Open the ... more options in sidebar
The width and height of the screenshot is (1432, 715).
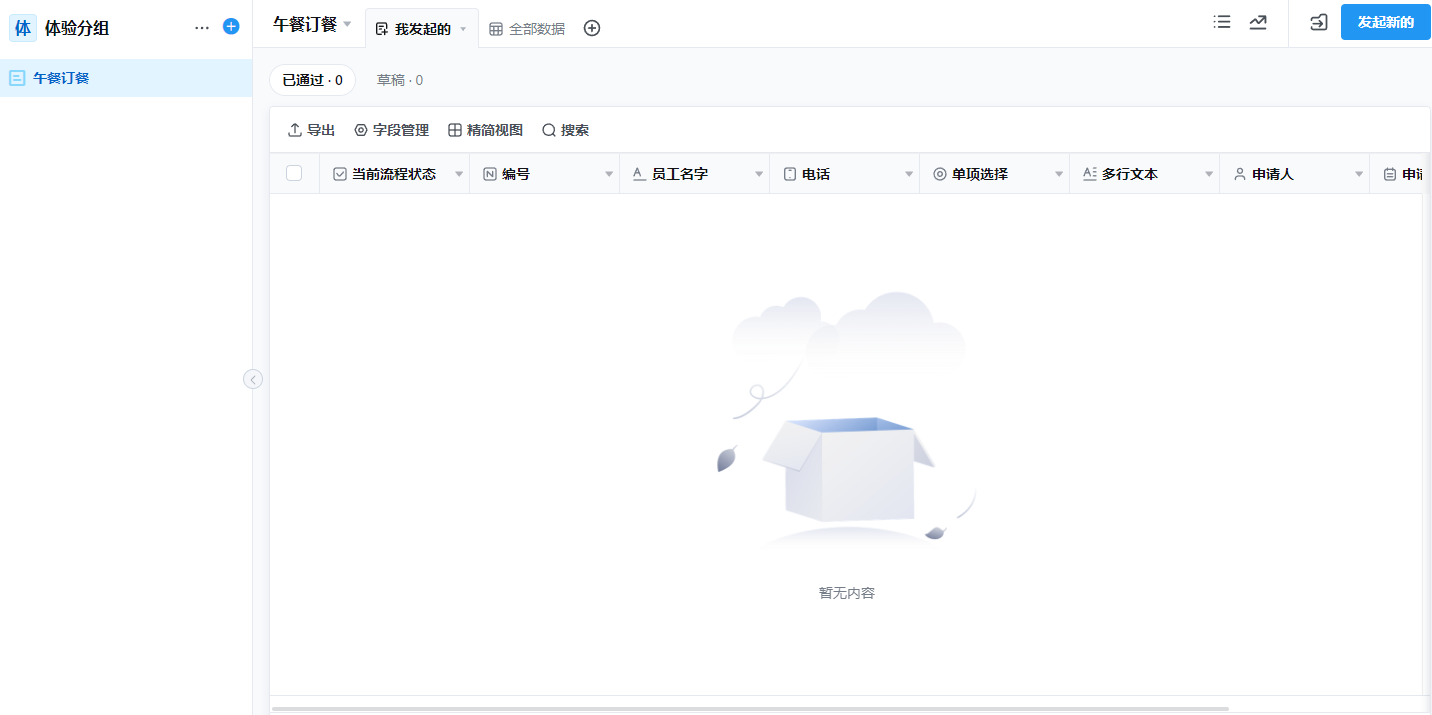click(201, 26)
